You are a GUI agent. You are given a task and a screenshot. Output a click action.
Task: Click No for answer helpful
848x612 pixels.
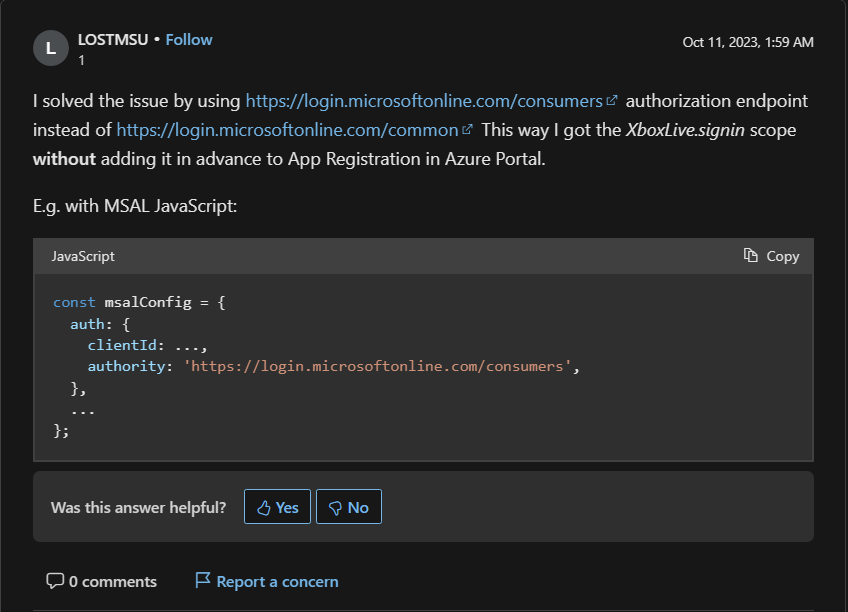(348, 507)
